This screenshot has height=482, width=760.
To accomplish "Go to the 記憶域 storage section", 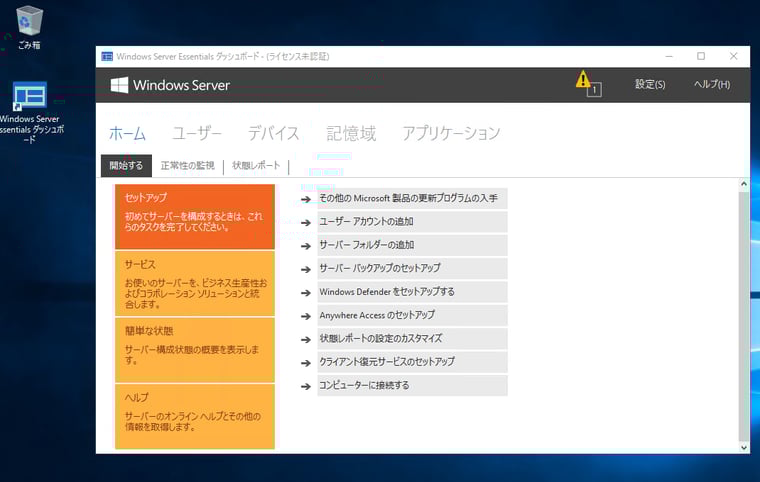I will coord(351,133).
